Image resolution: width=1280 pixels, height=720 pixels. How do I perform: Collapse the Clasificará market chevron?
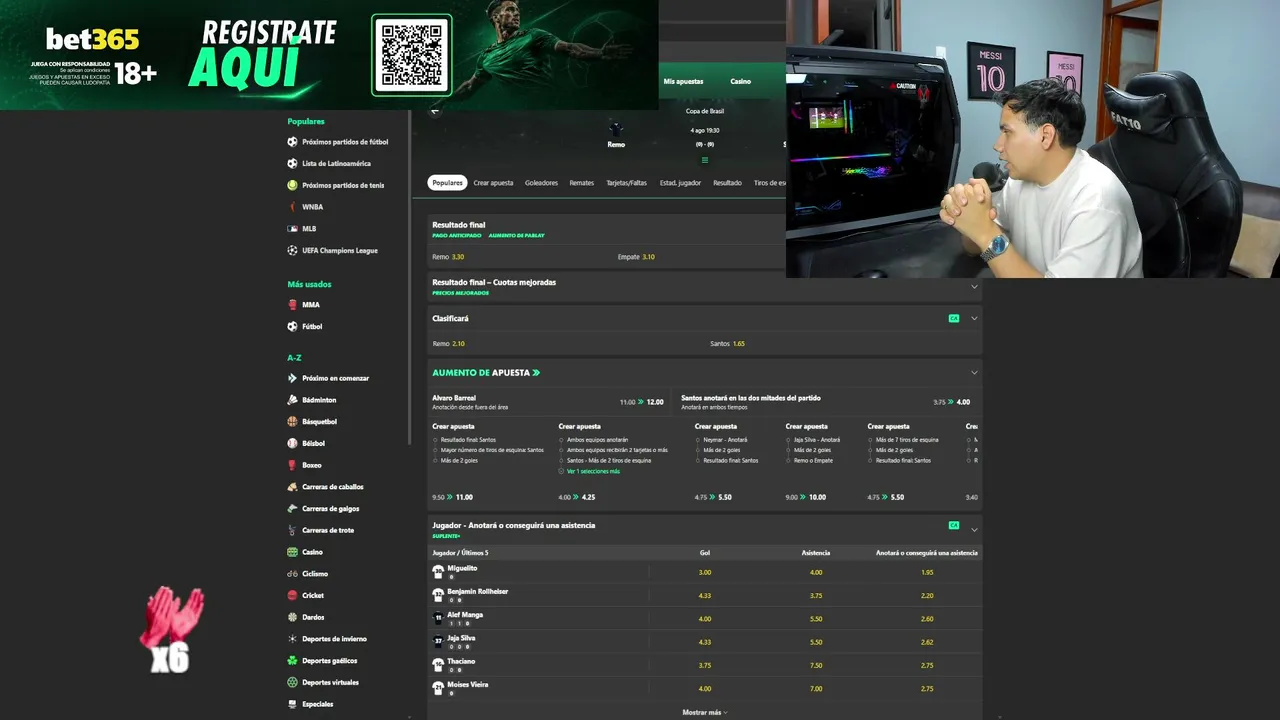[974, 319]
